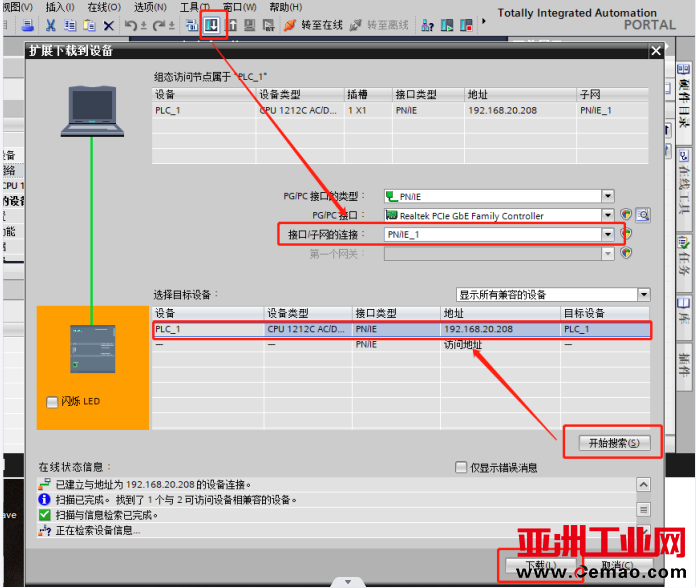696x588 pixels.
Task: Open the 接口/子网的连接 PN/IE_1 dropdown
Action: [x=607, y=234]
